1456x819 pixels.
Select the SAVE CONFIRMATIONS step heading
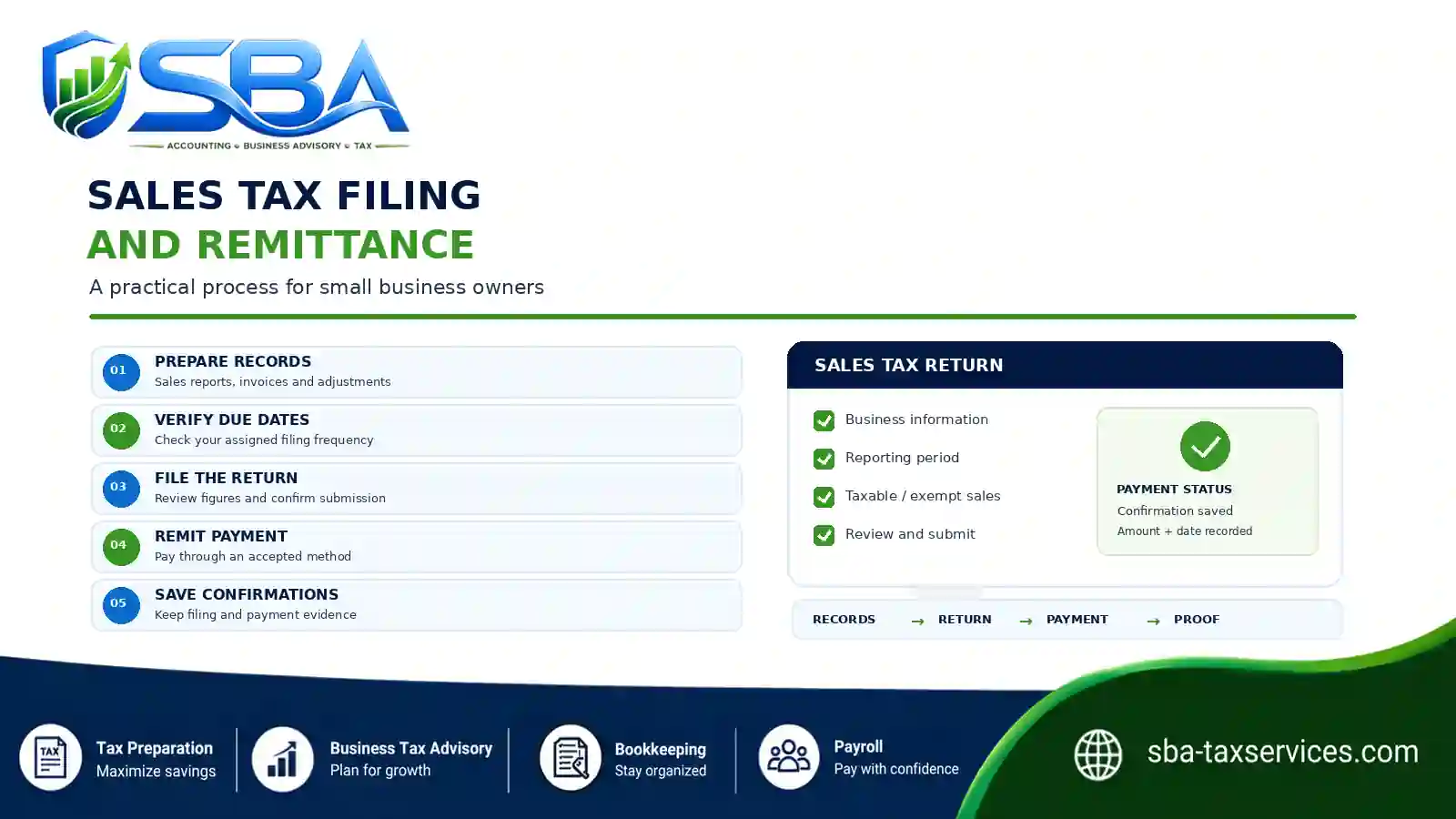click(247, 594)
